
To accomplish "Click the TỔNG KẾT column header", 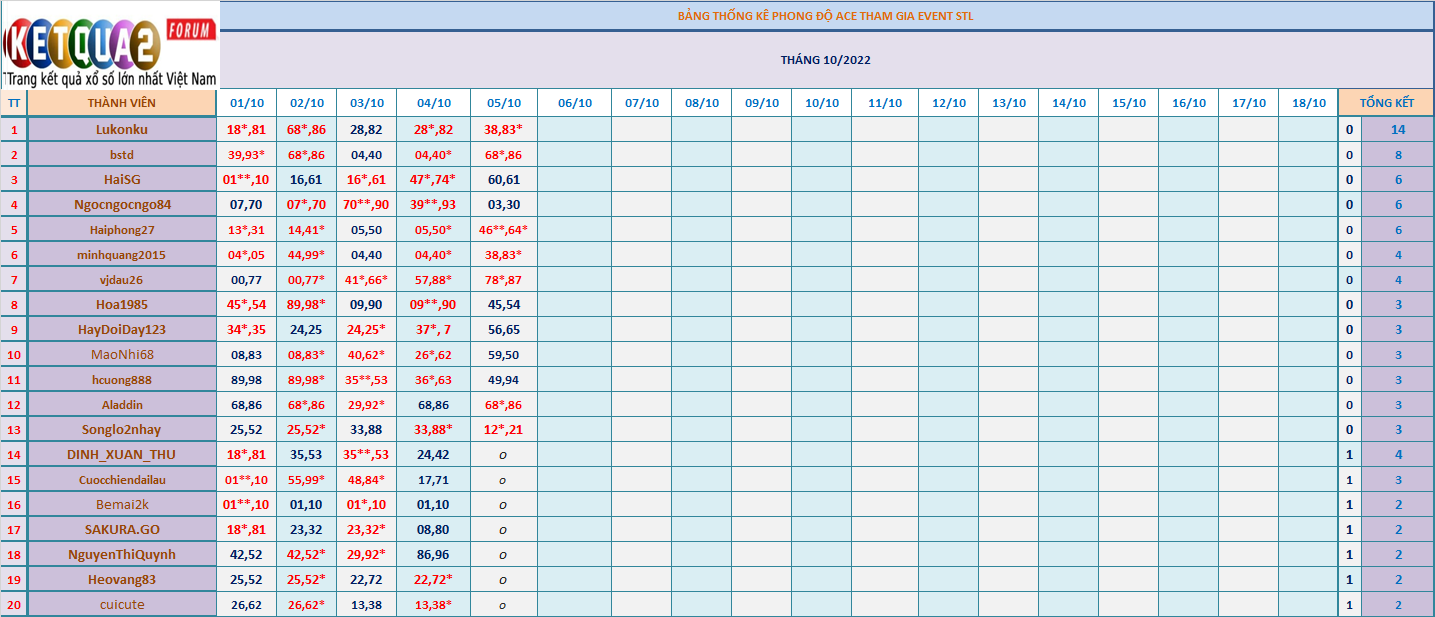I will pos(1387,103).
